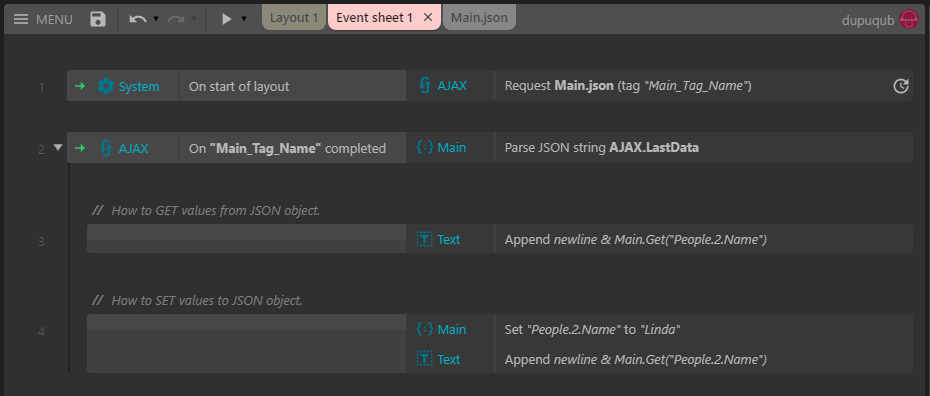Select the "Set People.2.Name to Linda" action
930x396 pixels.
pyautogui.click(x=703, y=329)
